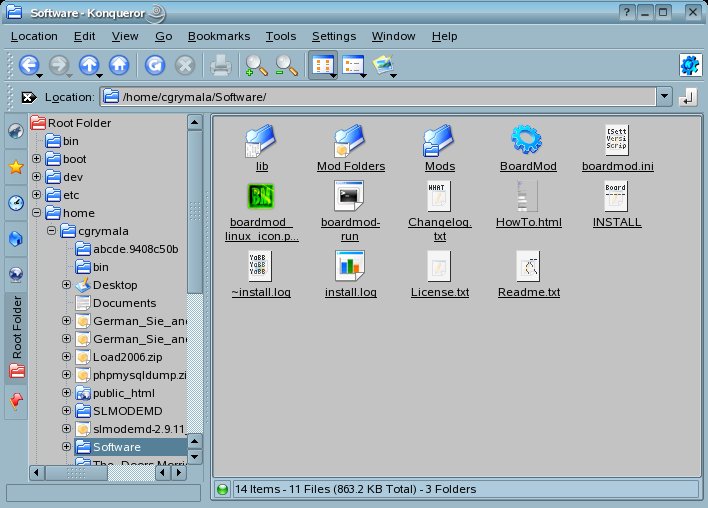Expand the Desktop tree node
708x508 pixels.
coord(66,284)
